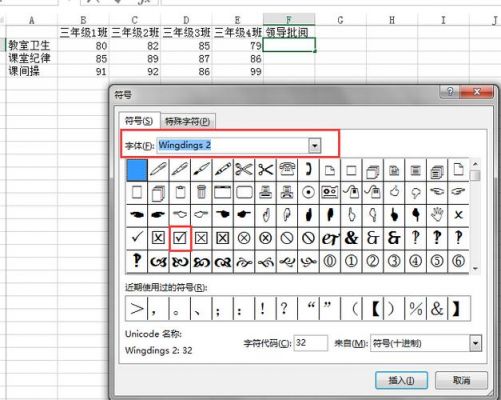Select the 课间操 row label cell
Image resolution: width=501 pixels, height=400 pixels.
point(32,71)
